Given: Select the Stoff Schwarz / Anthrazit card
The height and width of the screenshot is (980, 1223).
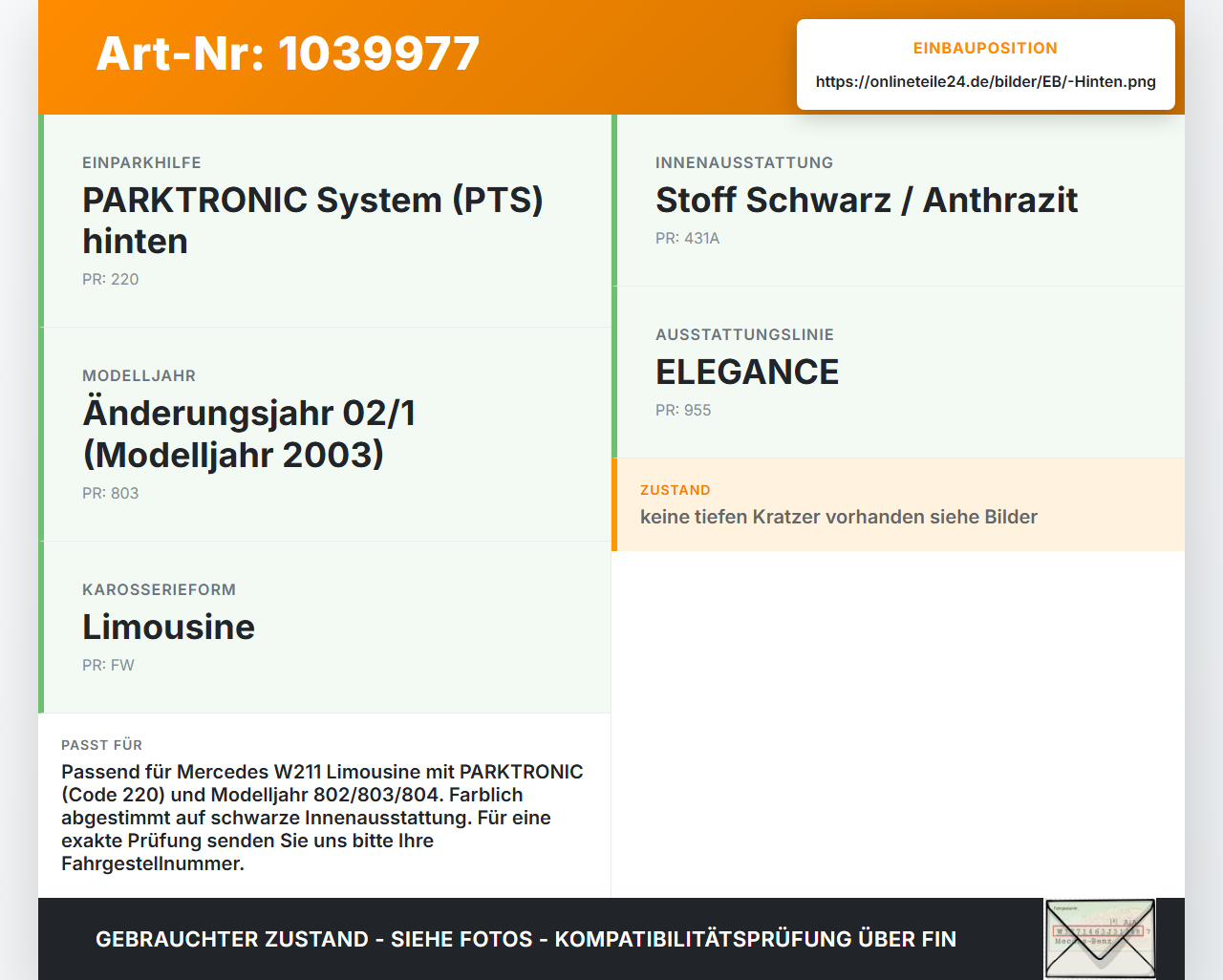Looking at the screenshot, I should click(x=898, y=201).
